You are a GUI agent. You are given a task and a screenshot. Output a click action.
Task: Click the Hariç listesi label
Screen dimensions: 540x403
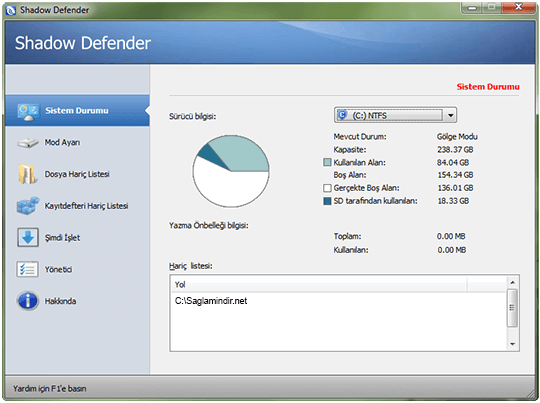(x=190, y=266)
